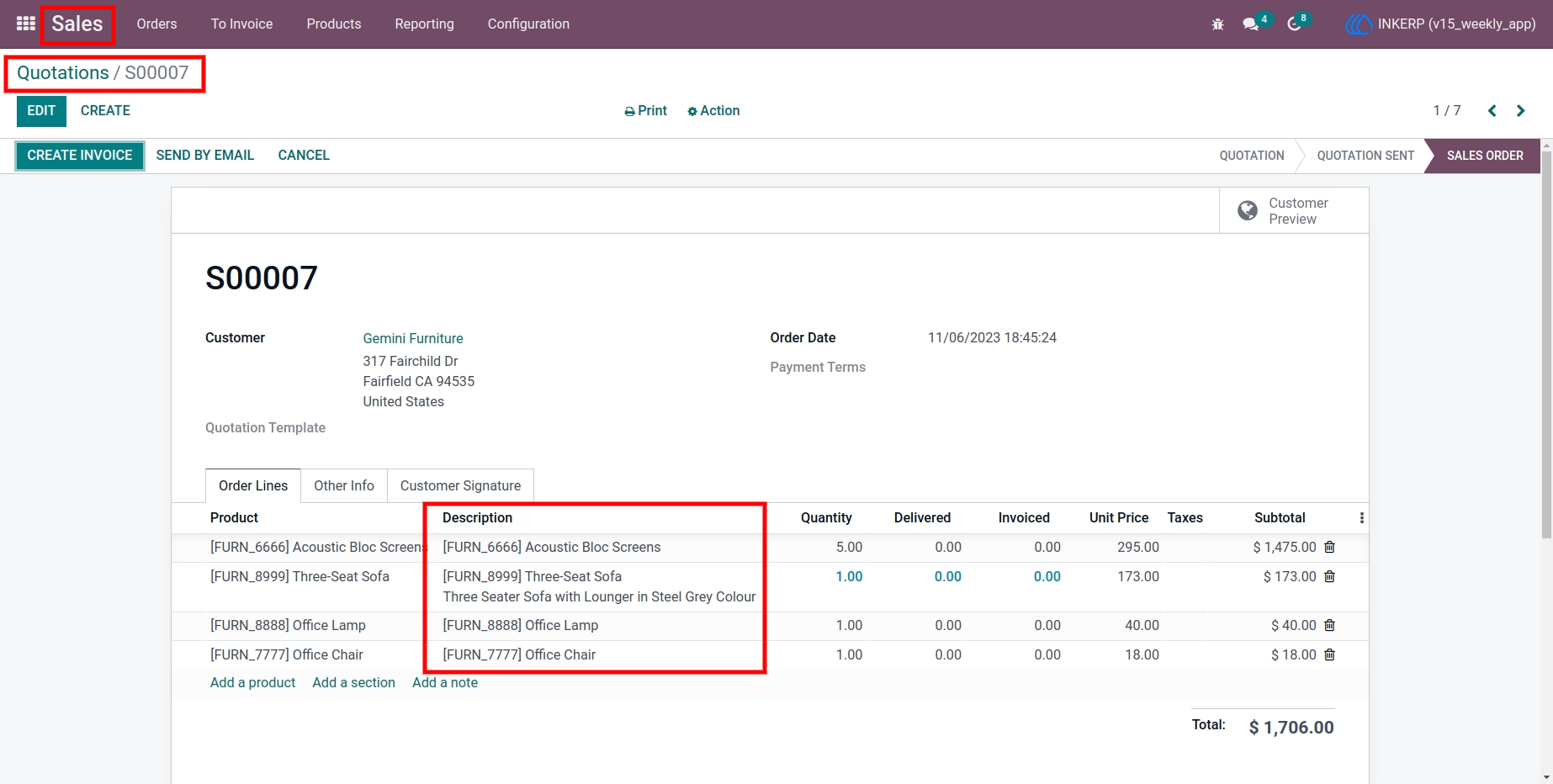
Task: Click the CANCEL button
Action: [304, 156]
